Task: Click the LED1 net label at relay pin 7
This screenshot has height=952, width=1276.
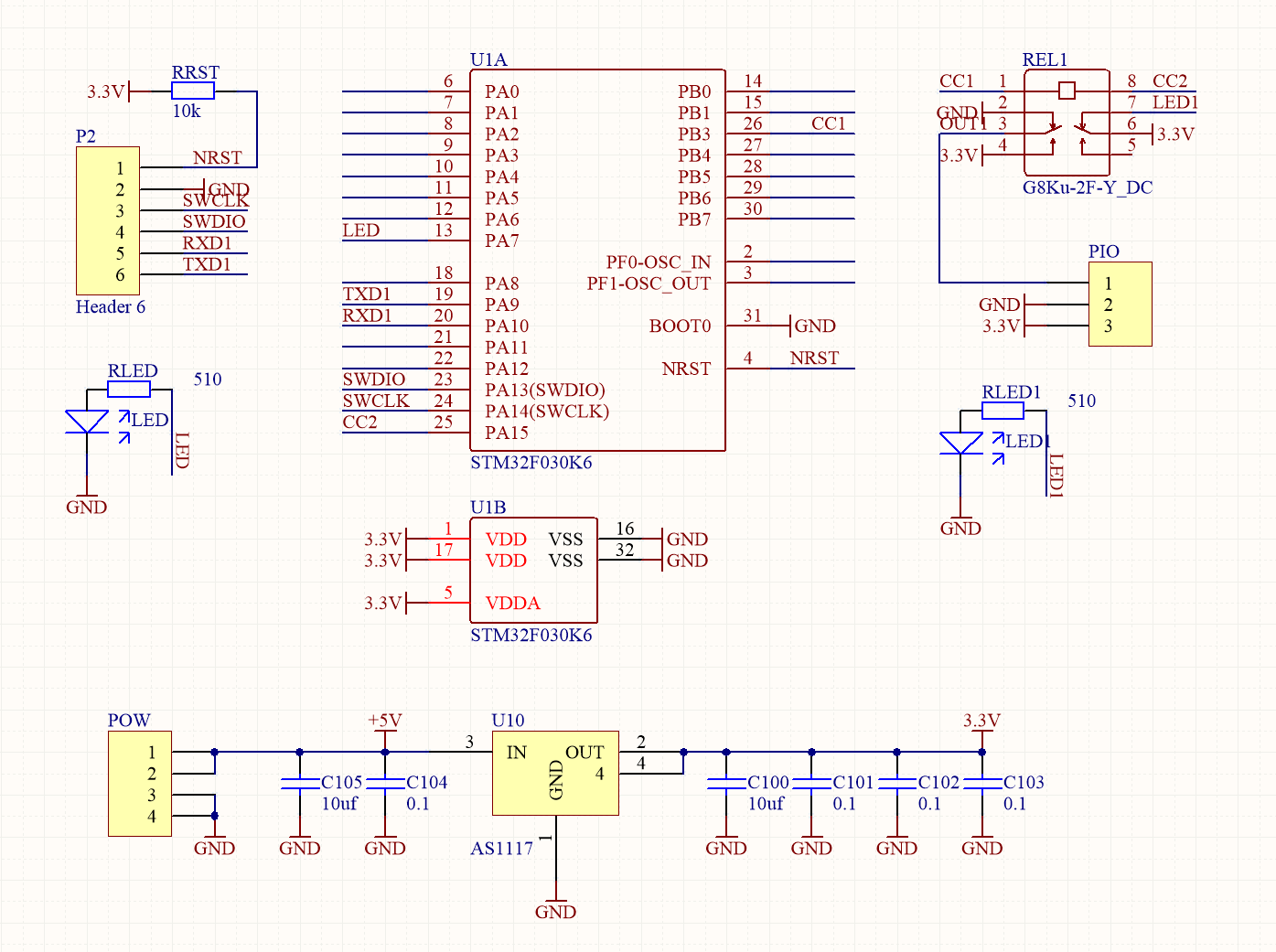Action: 1175,102
